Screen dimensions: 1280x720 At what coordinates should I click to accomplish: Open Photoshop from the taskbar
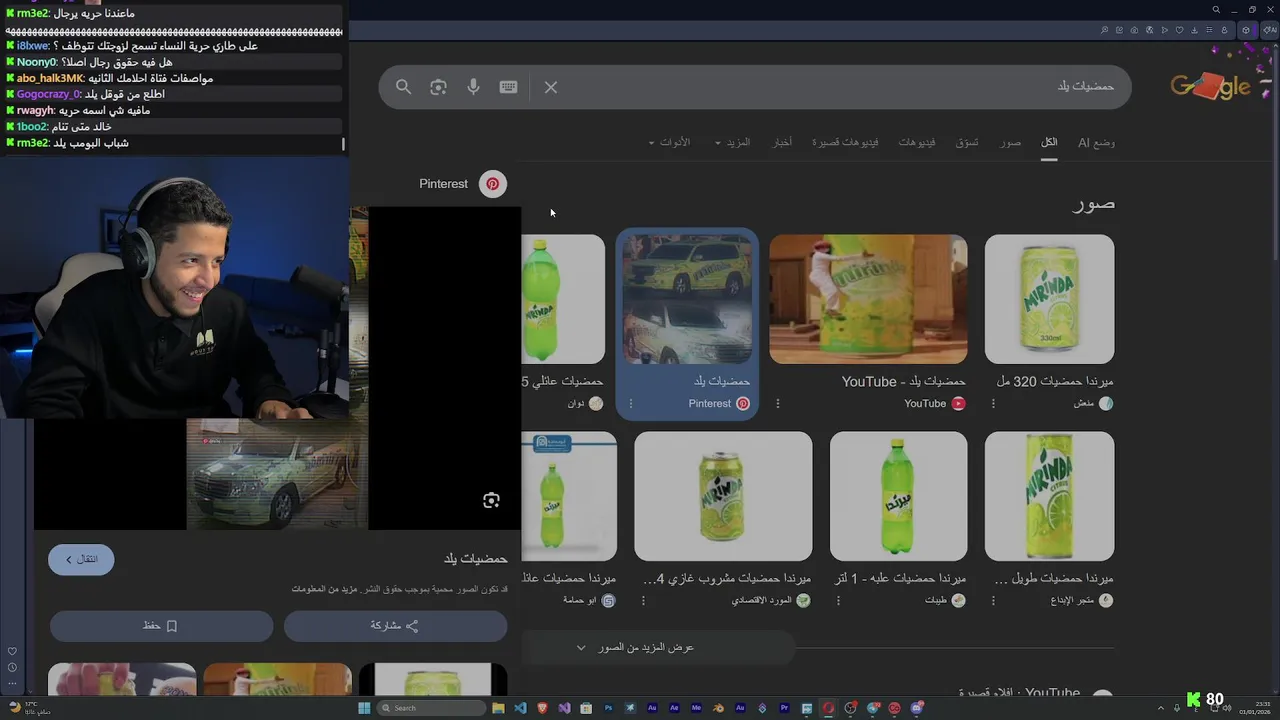click(x=608, y=708)
